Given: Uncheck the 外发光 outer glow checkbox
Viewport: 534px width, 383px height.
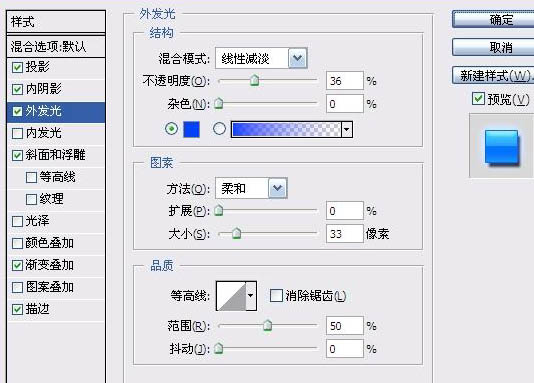Looking at the screenshot, I should click(17, 111).
